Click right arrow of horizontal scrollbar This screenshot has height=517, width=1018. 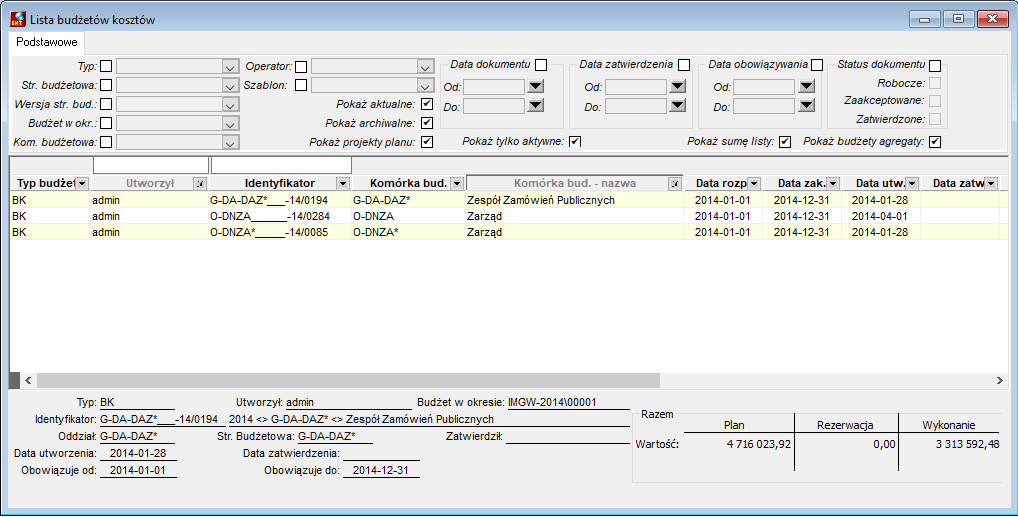click(x=1000, y=380)
